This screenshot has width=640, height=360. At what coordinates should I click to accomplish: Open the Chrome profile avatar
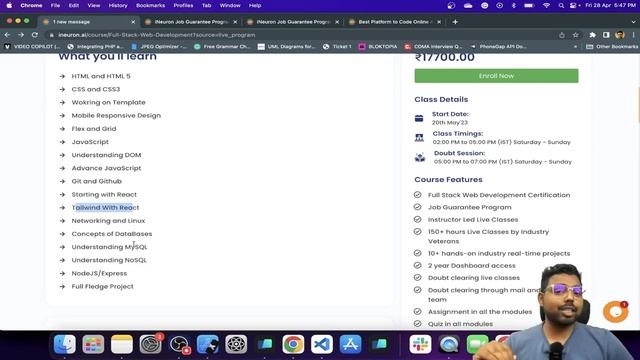(620, 35)
